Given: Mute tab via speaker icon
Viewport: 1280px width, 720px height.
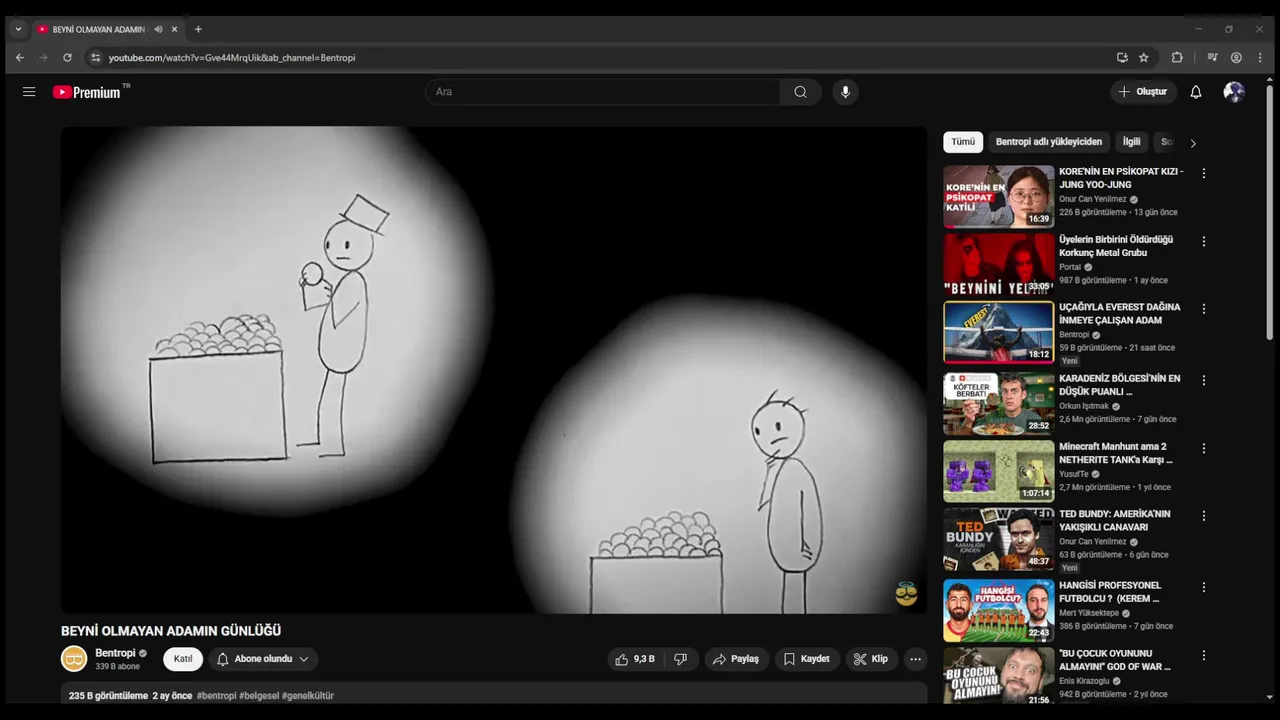Looking at the screenshot, I should 158,29.
